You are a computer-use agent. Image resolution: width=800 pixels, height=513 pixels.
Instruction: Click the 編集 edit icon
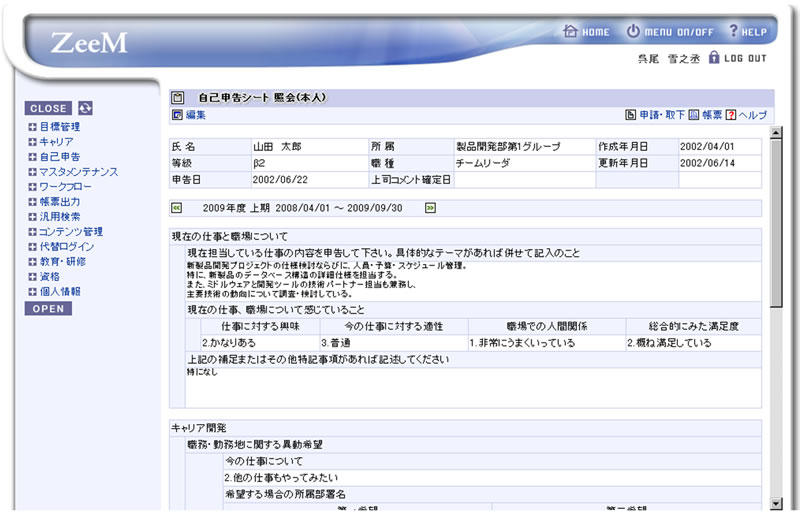click(x=178, y=115)
